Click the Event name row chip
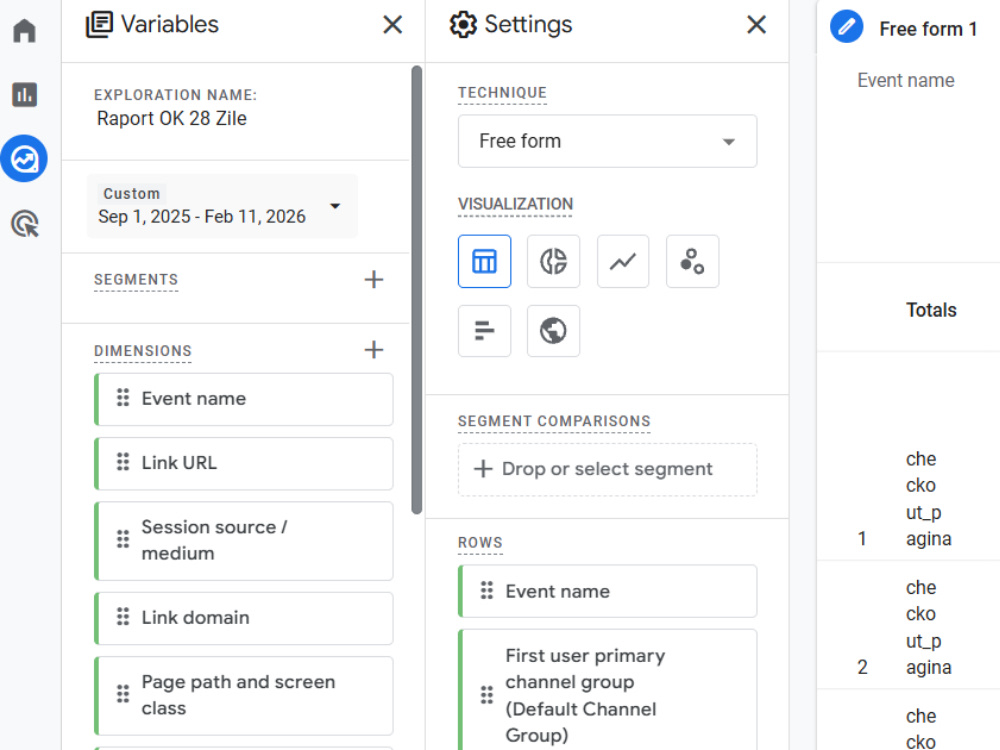Screen dimensions: 1000x750 (x=607, y=591)
